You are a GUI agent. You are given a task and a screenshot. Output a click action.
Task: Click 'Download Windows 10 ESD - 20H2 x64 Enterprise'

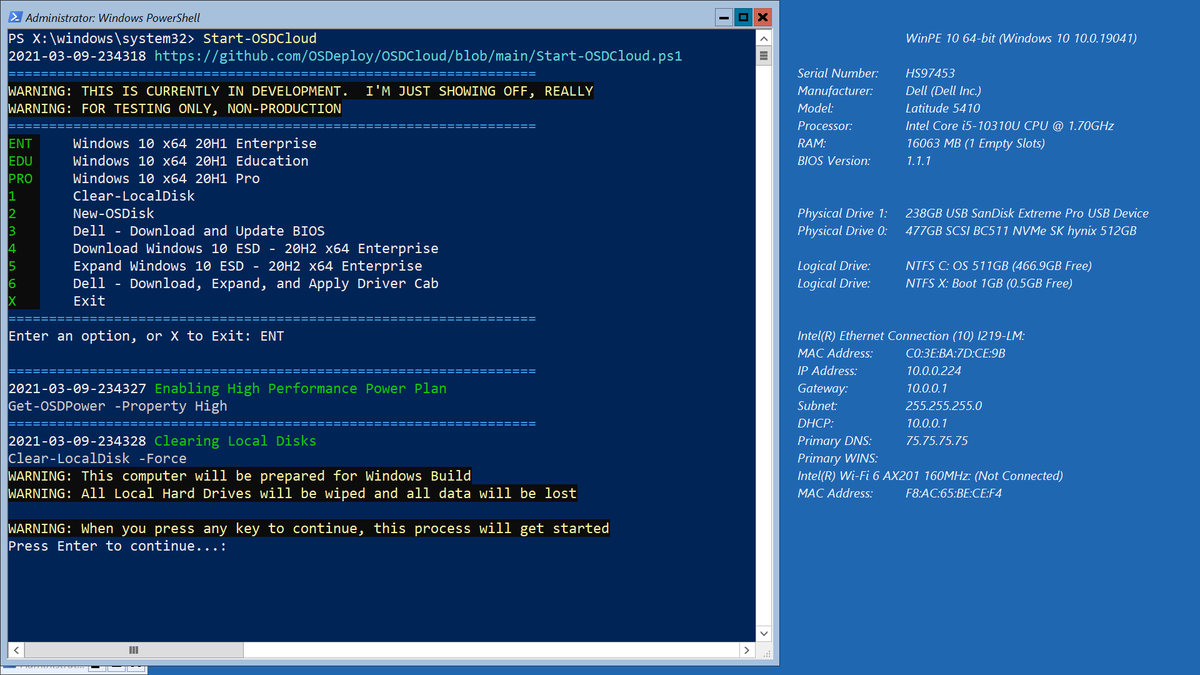[x=255, y=248]
